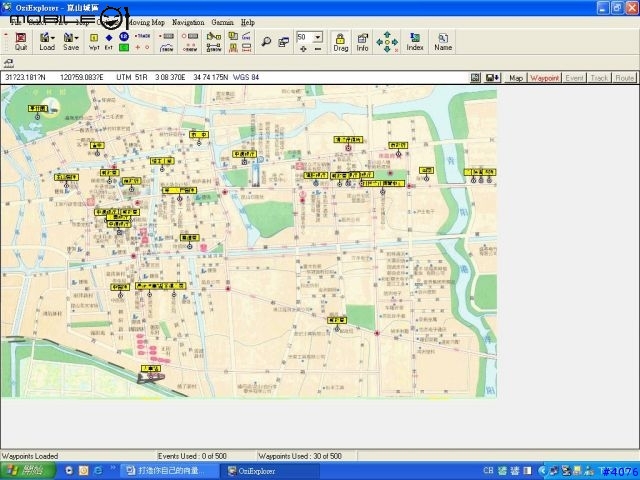640x480 pixels.
Task: Click the red plus track point icon
Action: coord(138,47)
